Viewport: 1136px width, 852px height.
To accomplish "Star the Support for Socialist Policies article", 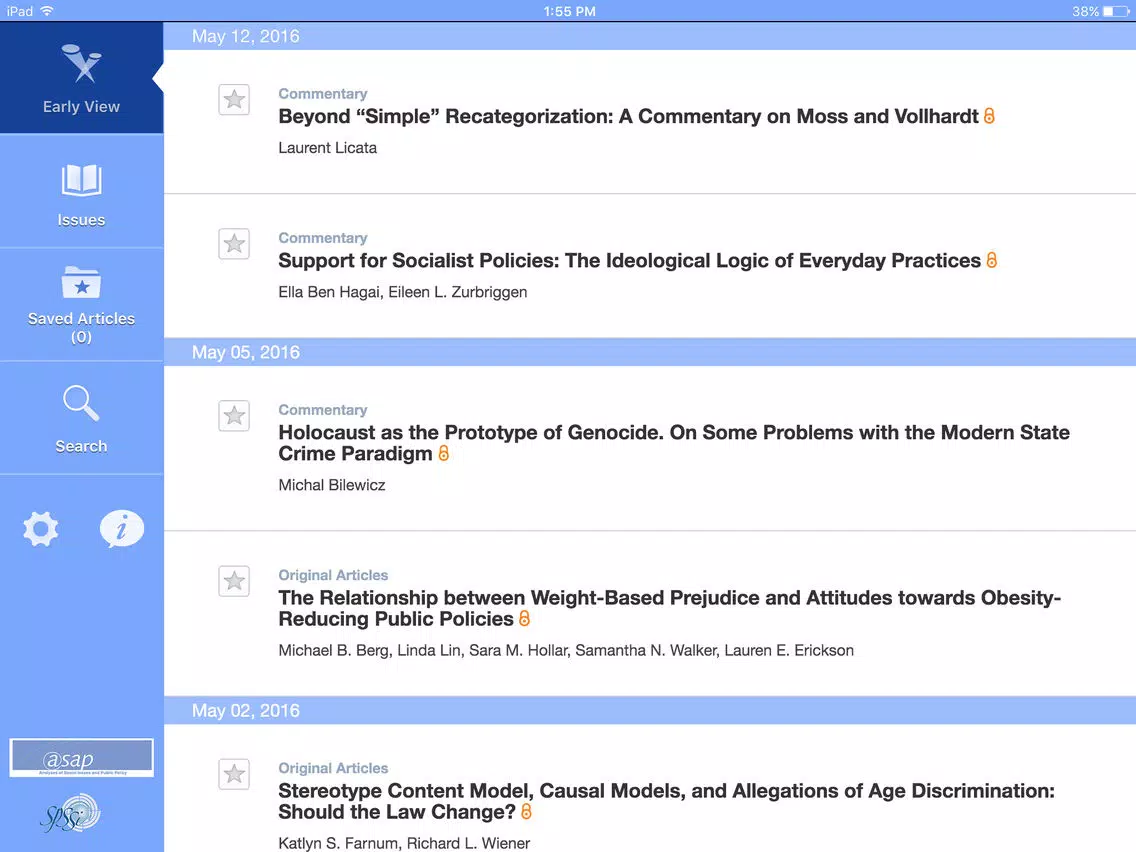I will pos(234,243).
